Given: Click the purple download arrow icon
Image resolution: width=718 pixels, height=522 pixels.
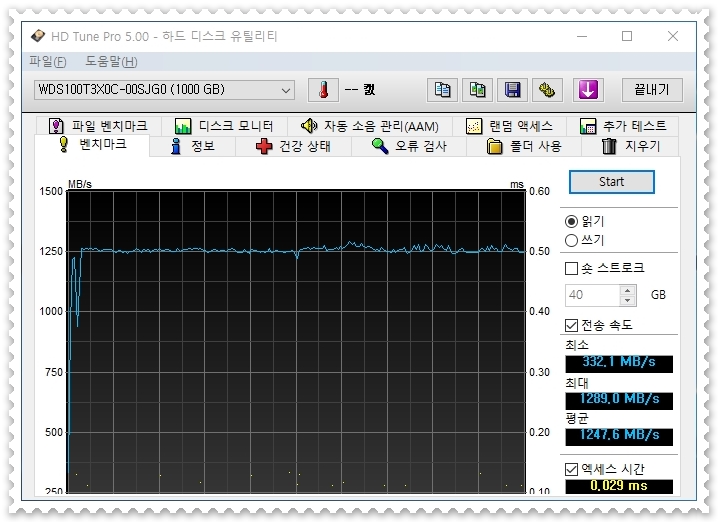Looking at the screenshot, I should (588, 90).
